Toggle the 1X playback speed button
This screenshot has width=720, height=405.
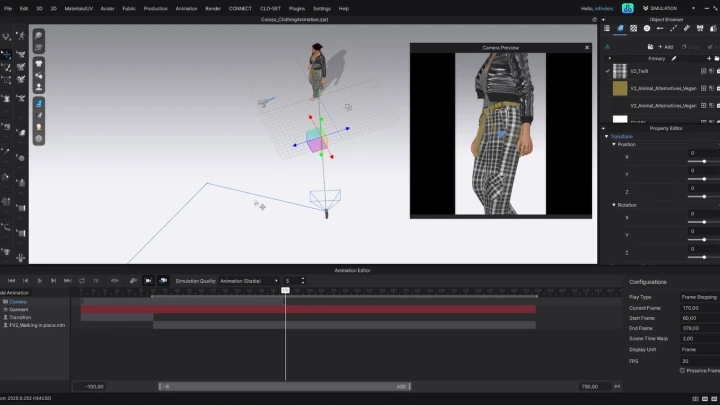(96, 281)
